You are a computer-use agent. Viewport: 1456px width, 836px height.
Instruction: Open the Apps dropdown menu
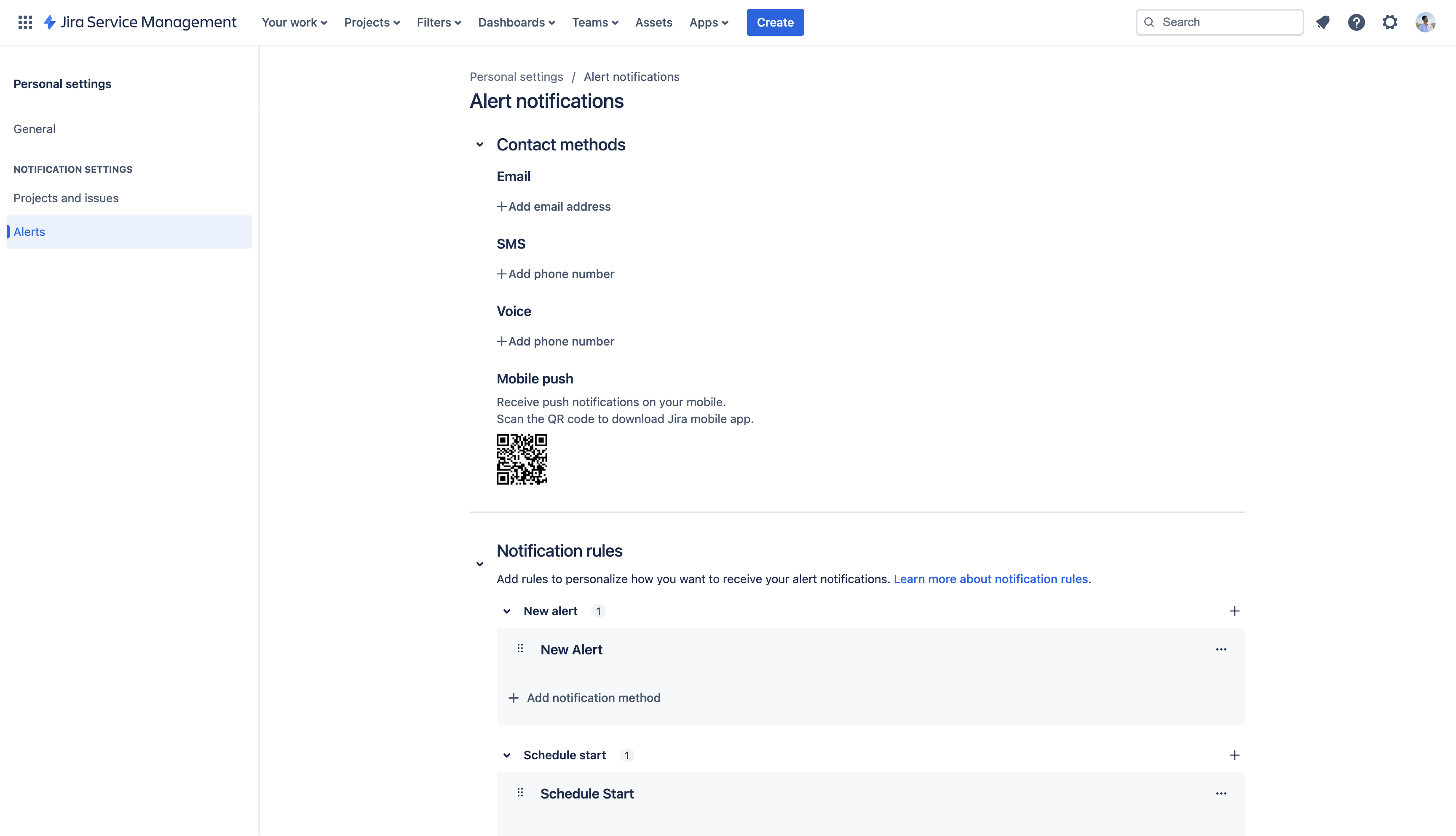coord(709,22)
